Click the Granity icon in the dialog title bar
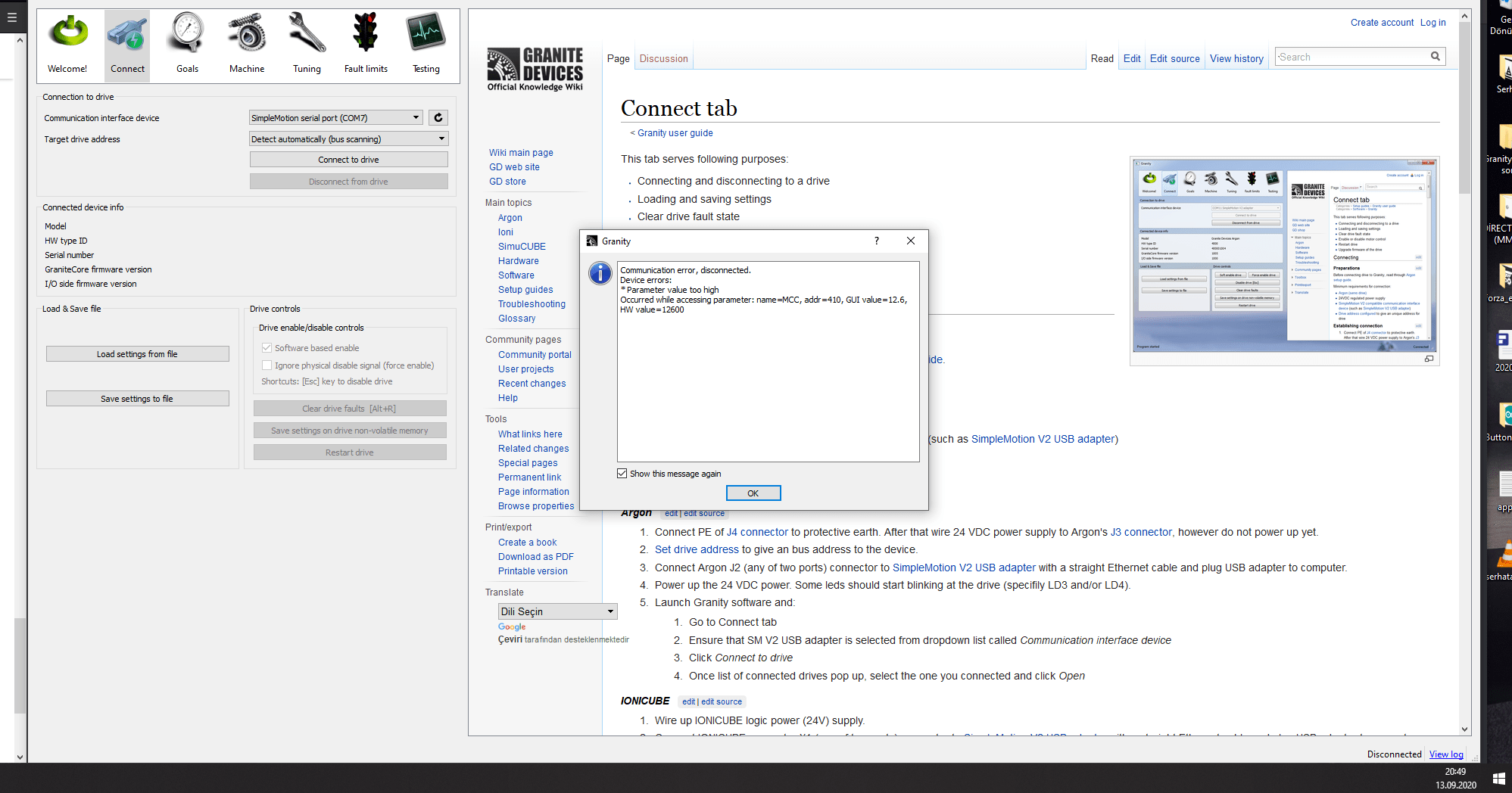 click(x=592, y=241)
